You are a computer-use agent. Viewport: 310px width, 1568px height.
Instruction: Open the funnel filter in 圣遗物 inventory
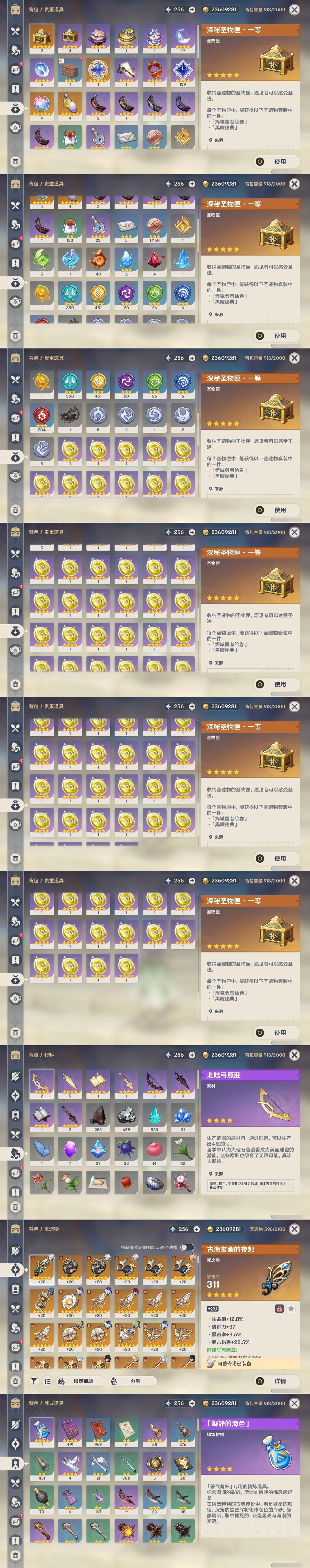[x=34, y=1381]
